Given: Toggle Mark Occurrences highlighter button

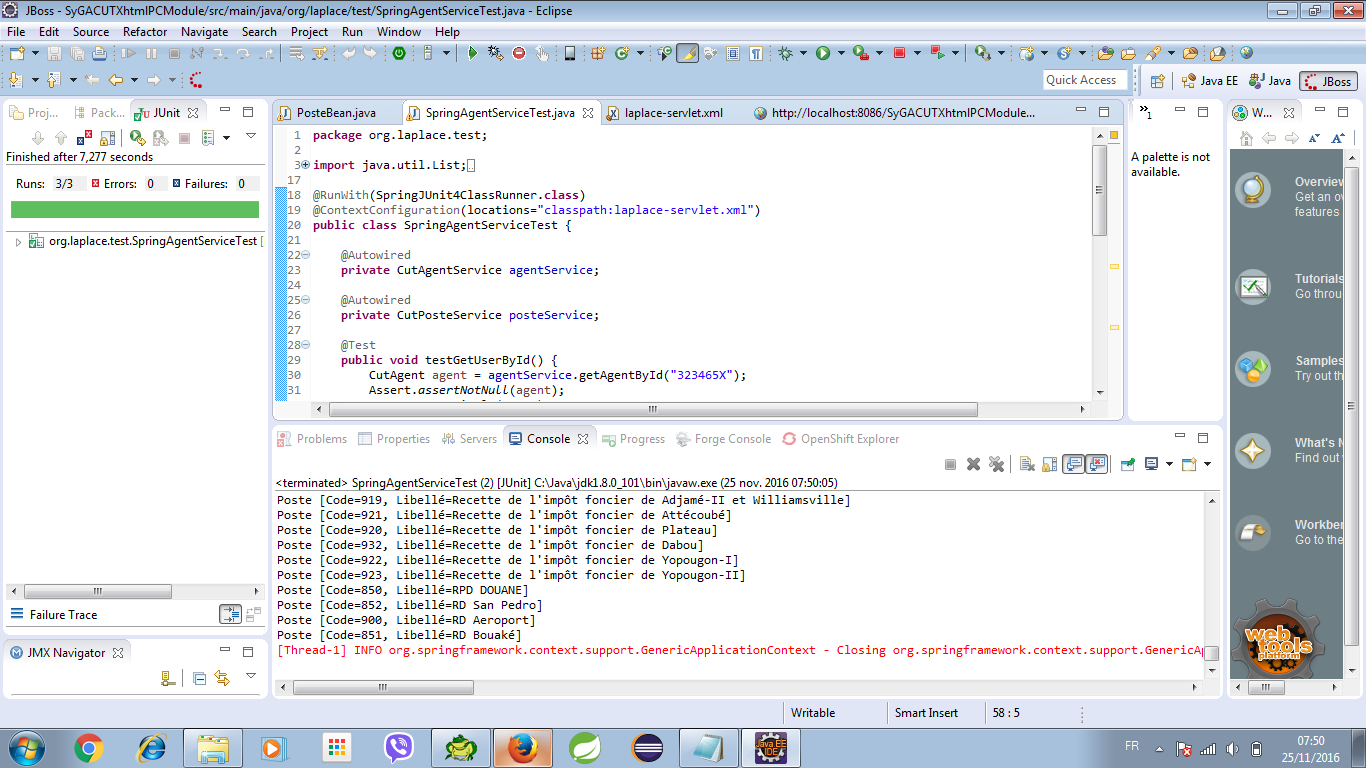Looking at the screenshot, I should pyautogui.click(x=686, y=53).
